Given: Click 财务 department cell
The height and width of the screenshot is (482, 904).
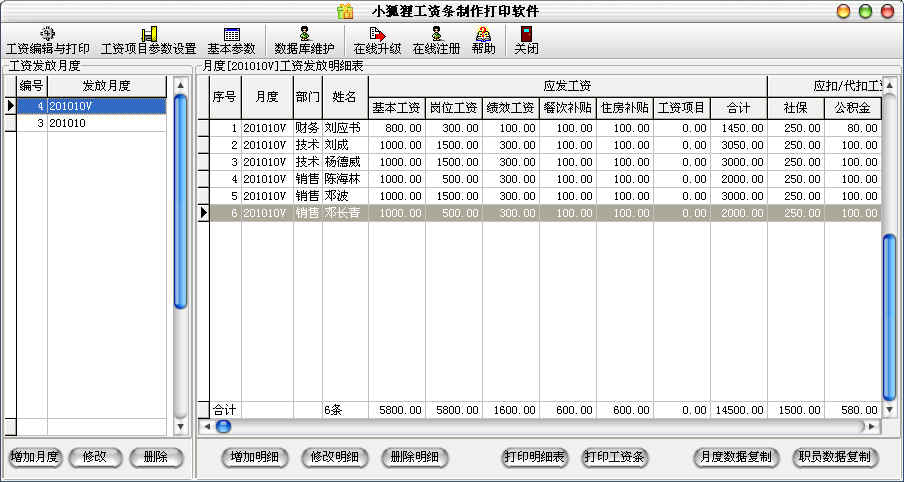Looking at the screenshot, I should [x=307, y=128].
